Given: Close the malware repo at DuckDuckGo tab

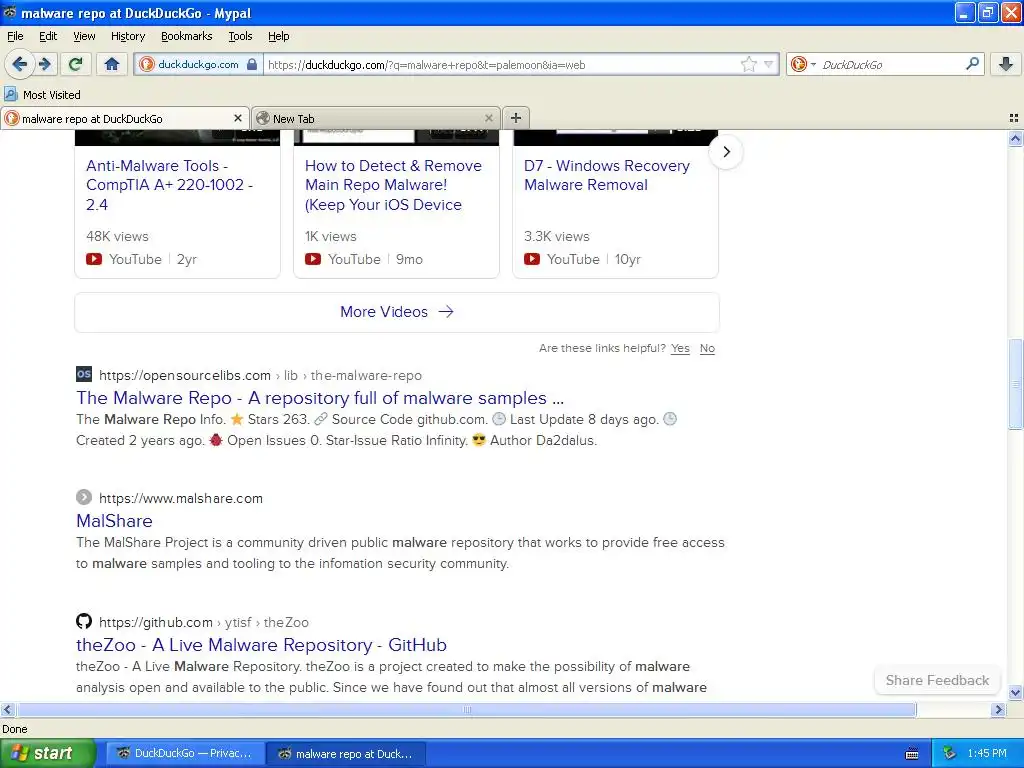Looking at the screenshot, I should tap(238, 118).
